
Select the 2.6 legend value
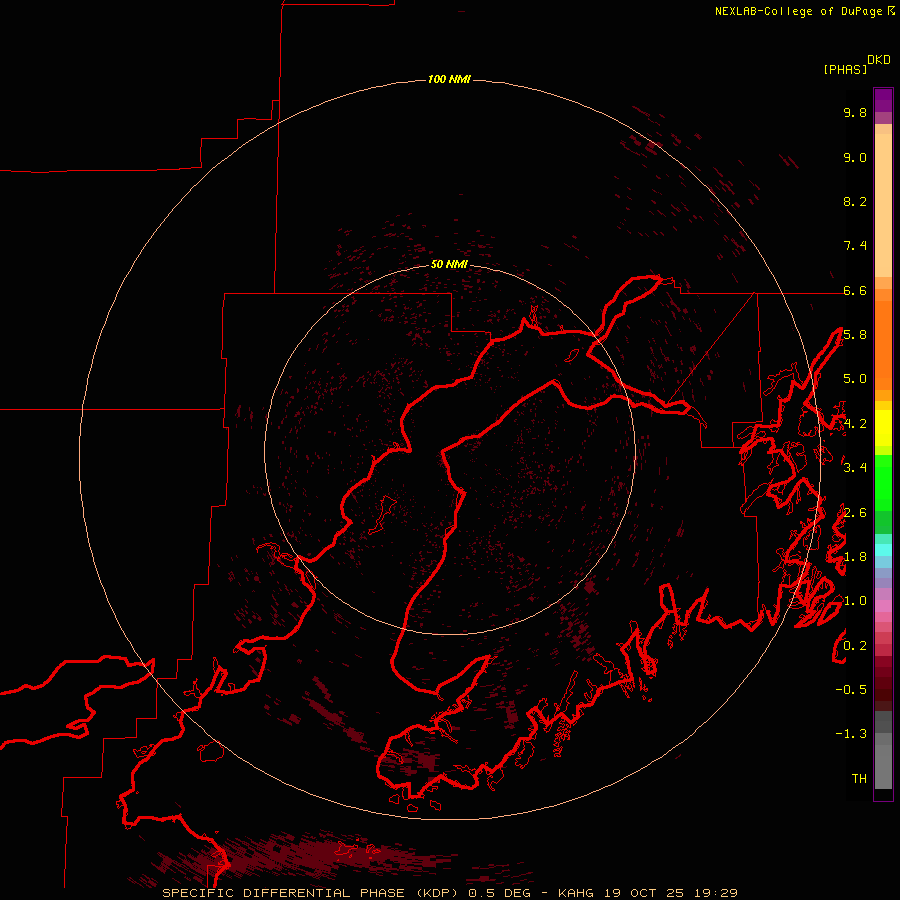[855, 513]
